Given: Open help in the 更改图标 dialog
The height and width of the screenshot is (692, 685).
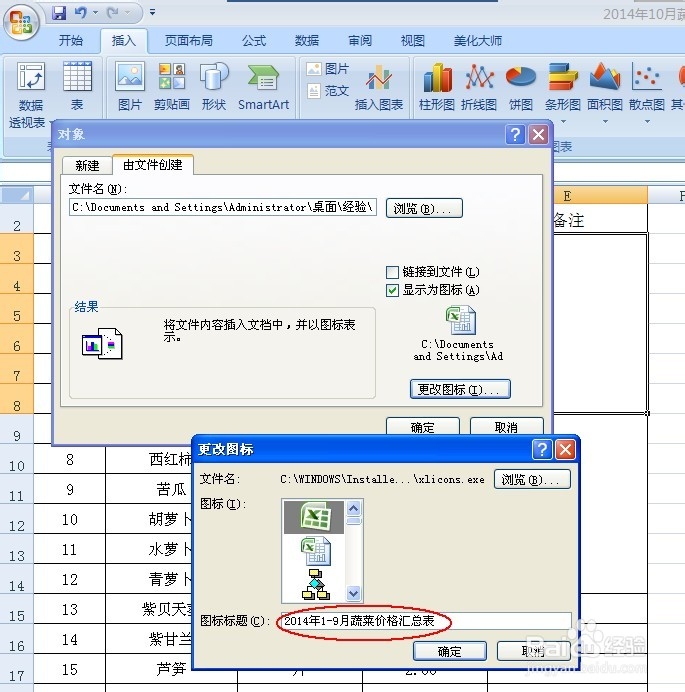Looking at the screenshot, I should (542, 450).
